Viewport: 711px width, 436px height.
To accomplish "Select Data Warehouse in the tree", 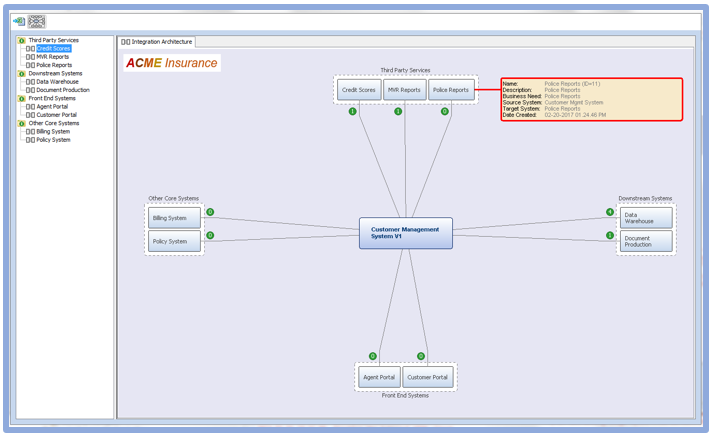I will tap(57, 82).
